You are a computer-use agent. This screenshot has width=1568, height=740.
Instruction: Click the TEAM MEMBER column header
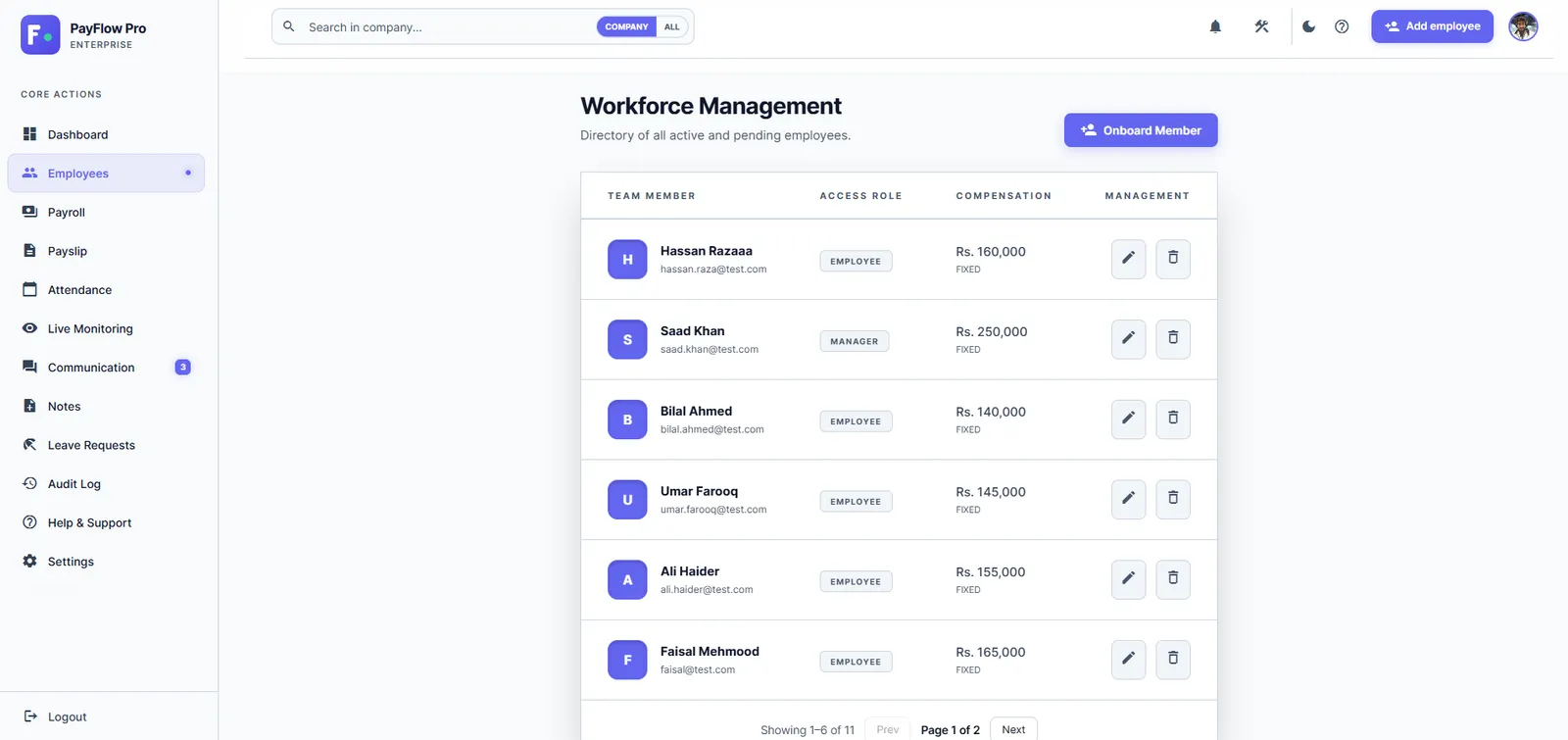[652, 196]
